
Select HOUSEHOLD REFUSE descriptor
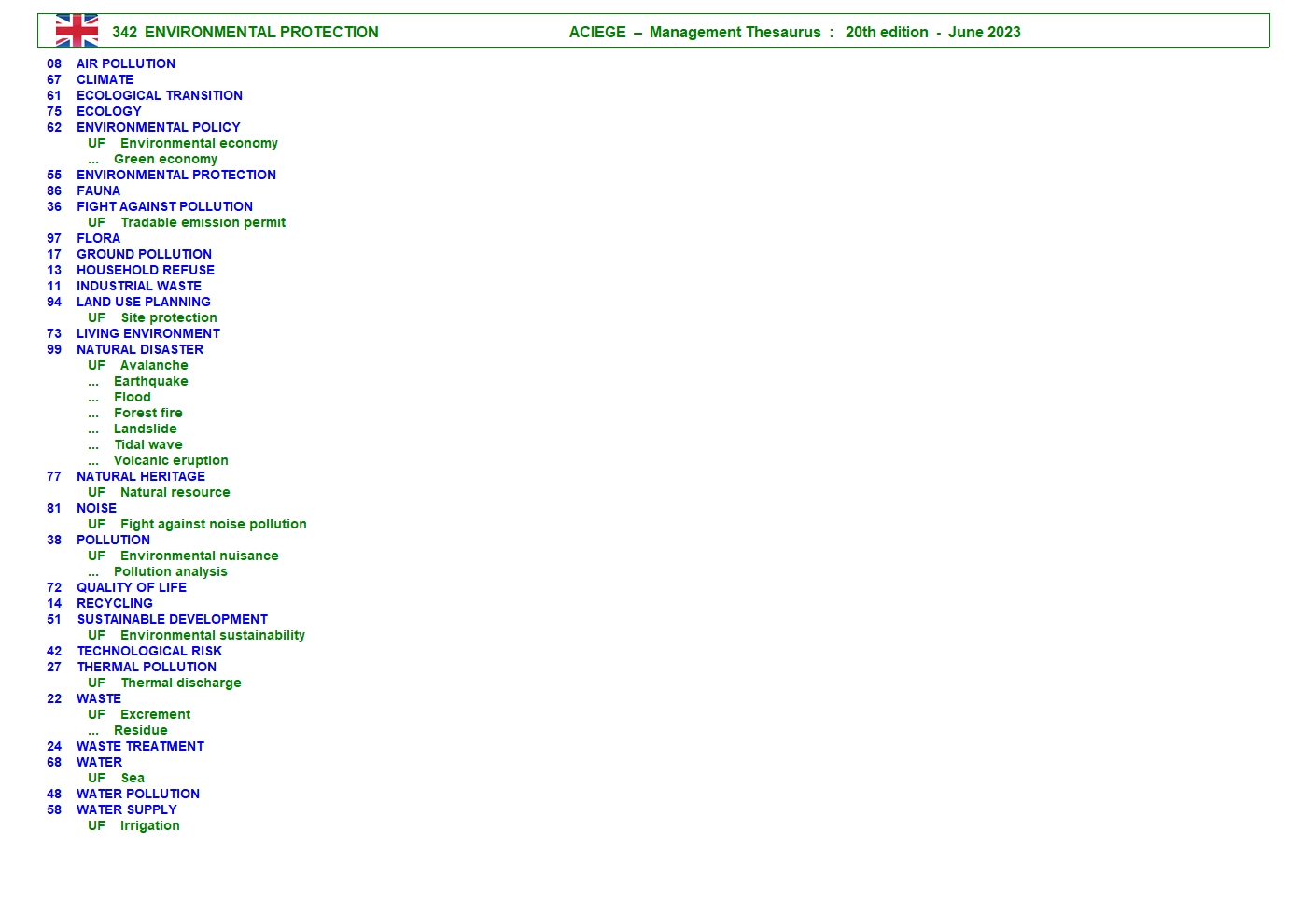pos(145,270)
